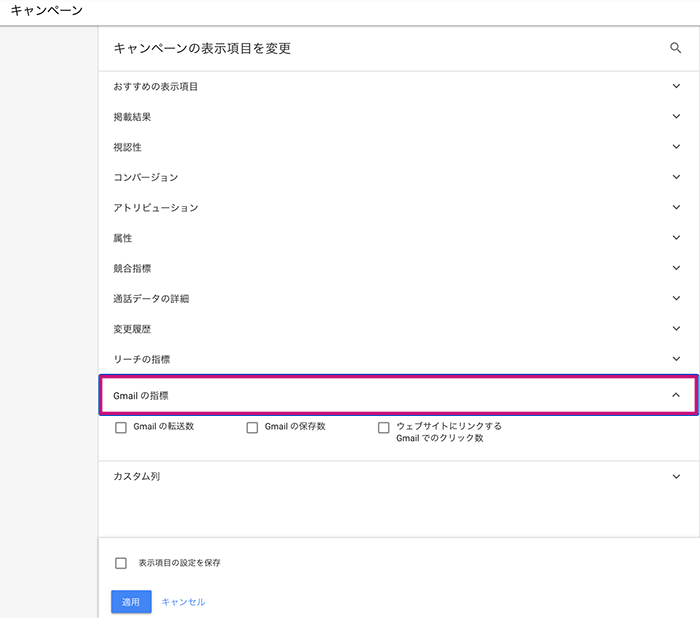Expand the カスタム列 section chevron
Image resolution: width=700 pixels, height=618 pixels.
[676, 476]
